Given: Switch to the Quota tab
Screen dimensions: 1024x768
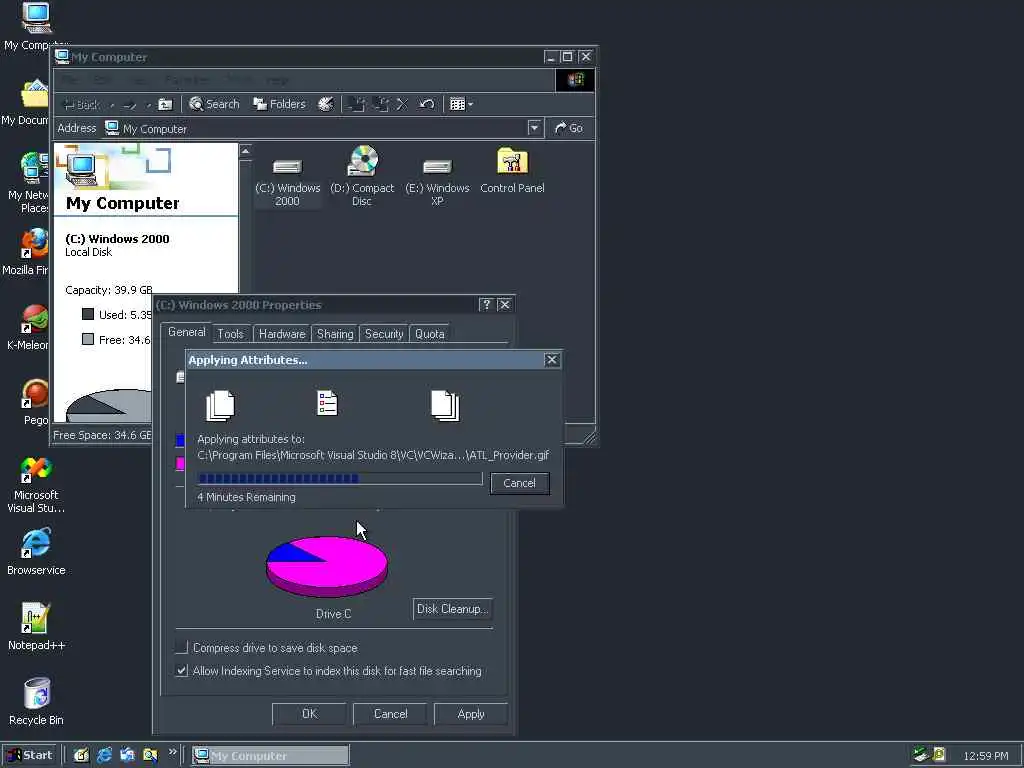Looking at the screenshot, I should [430, 334].
